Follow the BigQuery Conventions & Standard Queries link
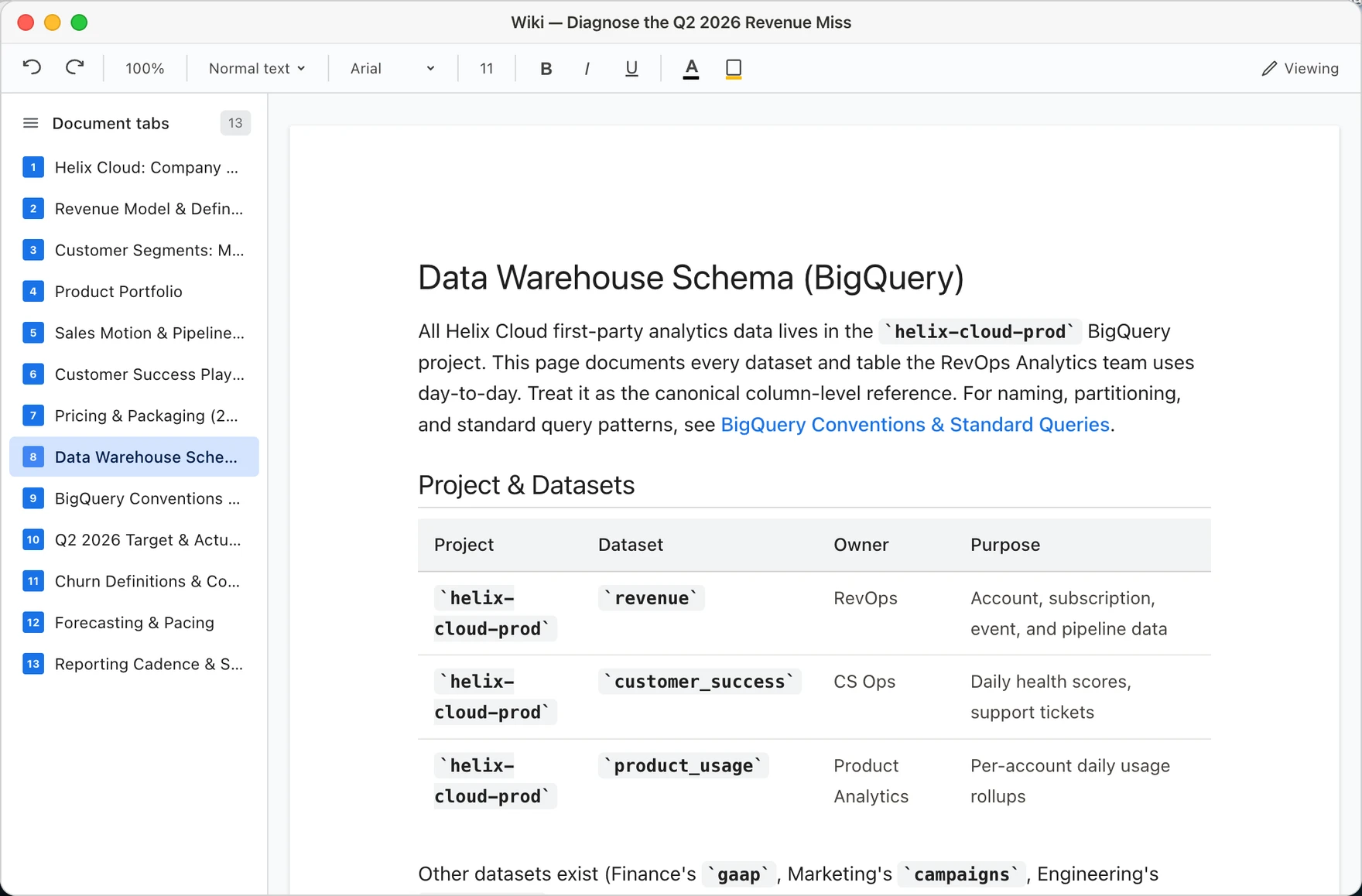Viewport: 1362px width, 896px height. point(915,425)
